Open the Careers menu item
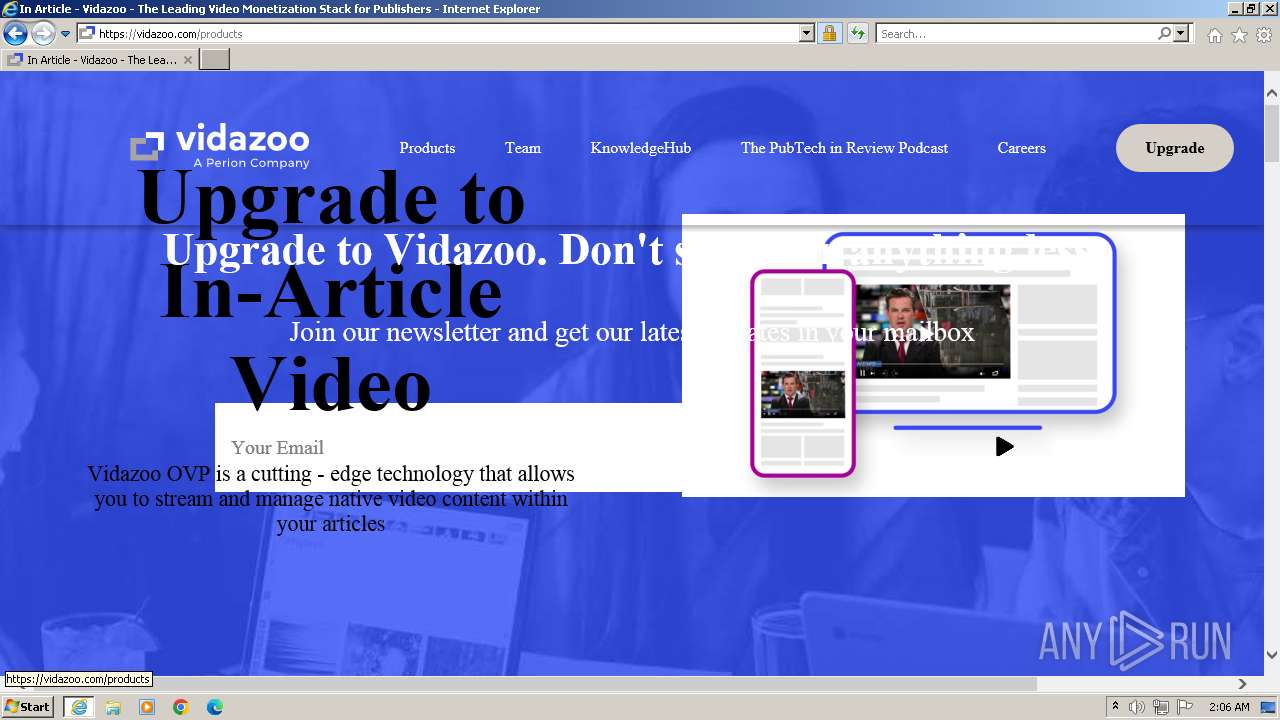The image size is (1280, 720). [x=1021, y=148]
